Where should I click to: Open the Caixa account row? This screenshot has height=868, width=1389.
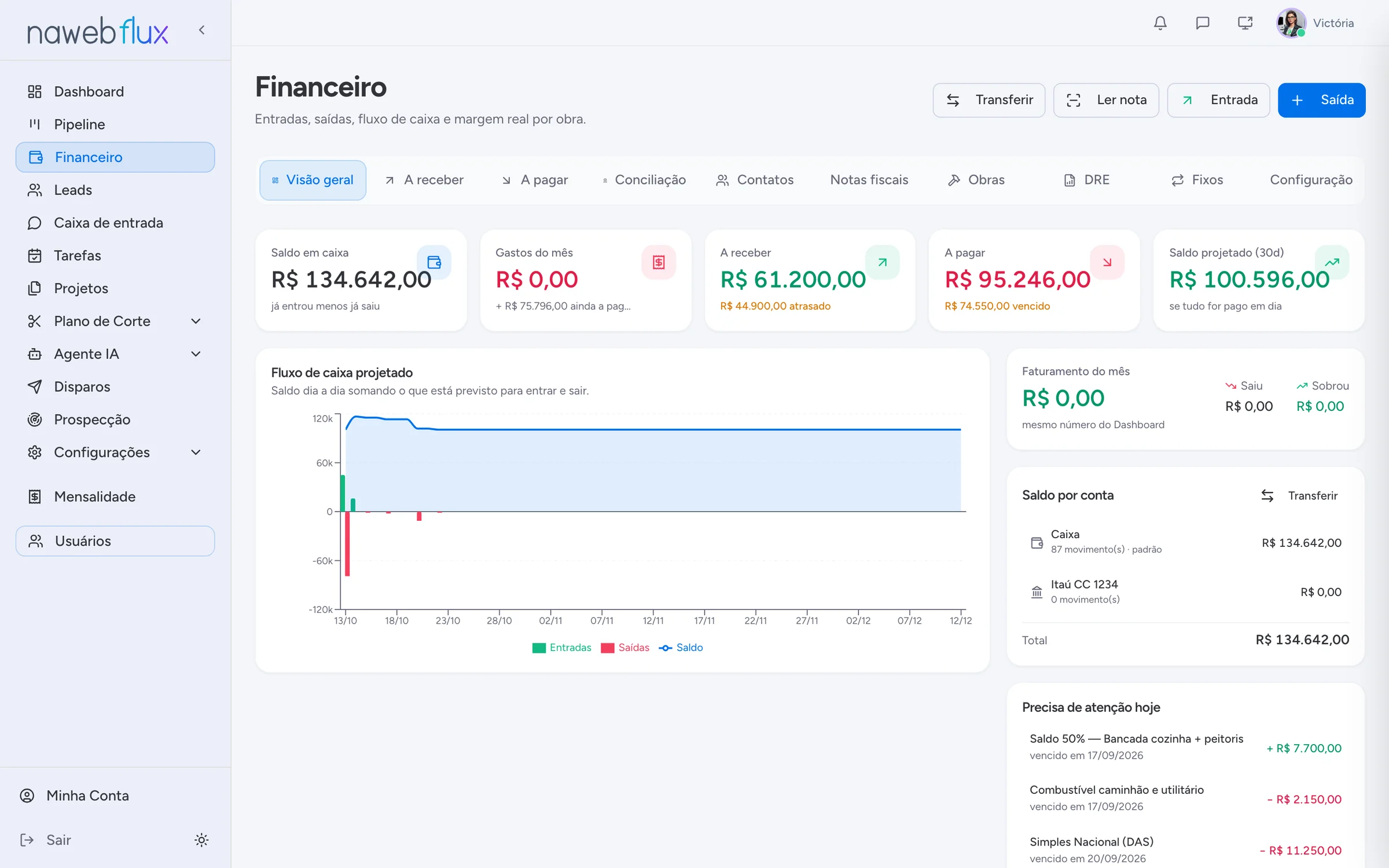pyautogui.click(x=1186, y=542)
